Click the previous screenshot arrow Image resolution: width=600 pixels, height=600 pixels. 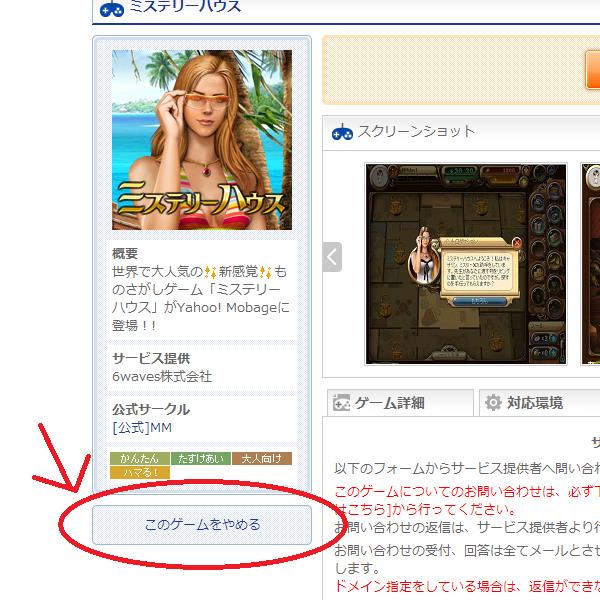tap(332, 257)
